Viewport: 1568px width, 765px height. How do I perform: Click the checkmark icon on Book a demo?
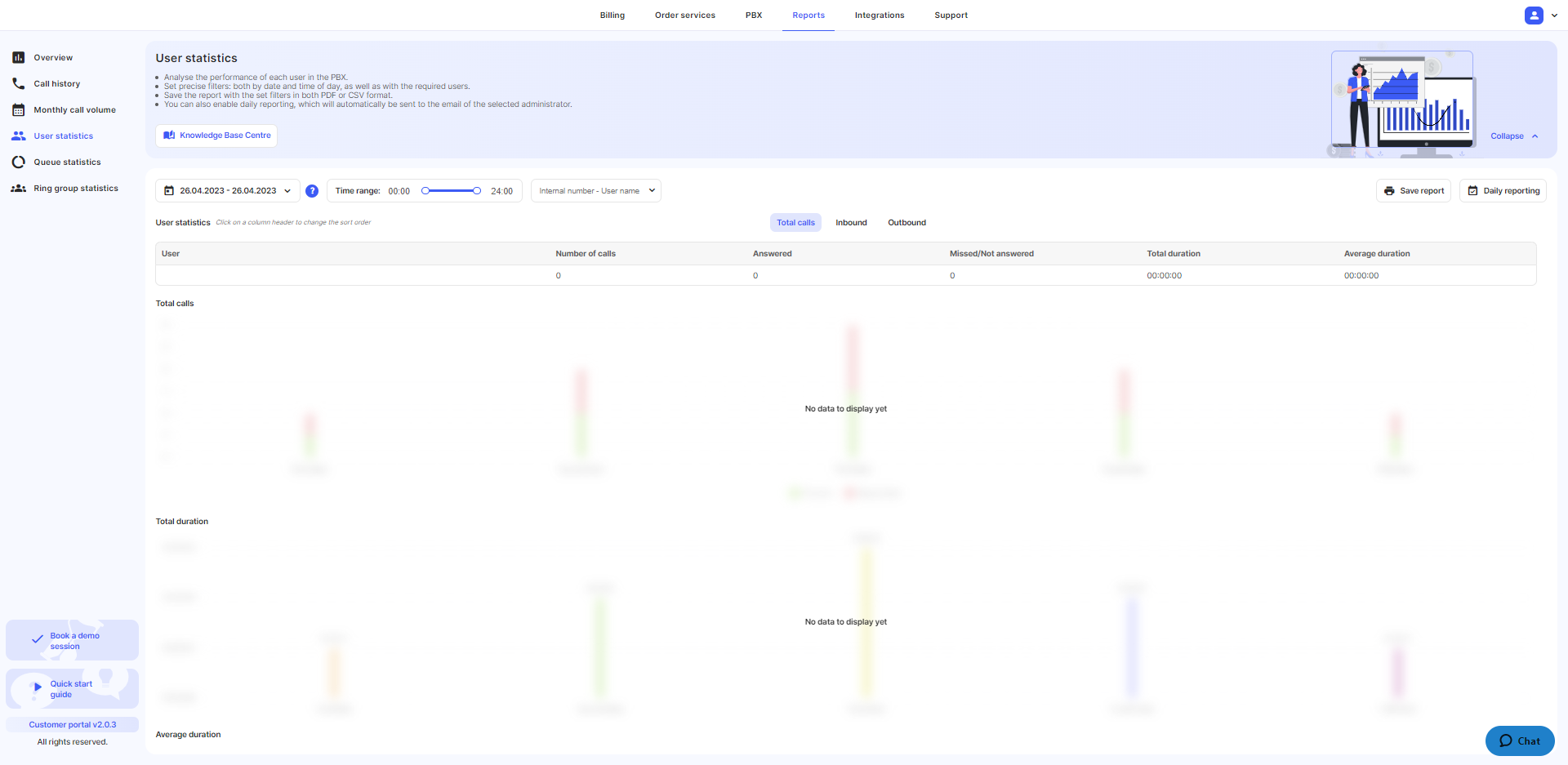click(38, 639)
